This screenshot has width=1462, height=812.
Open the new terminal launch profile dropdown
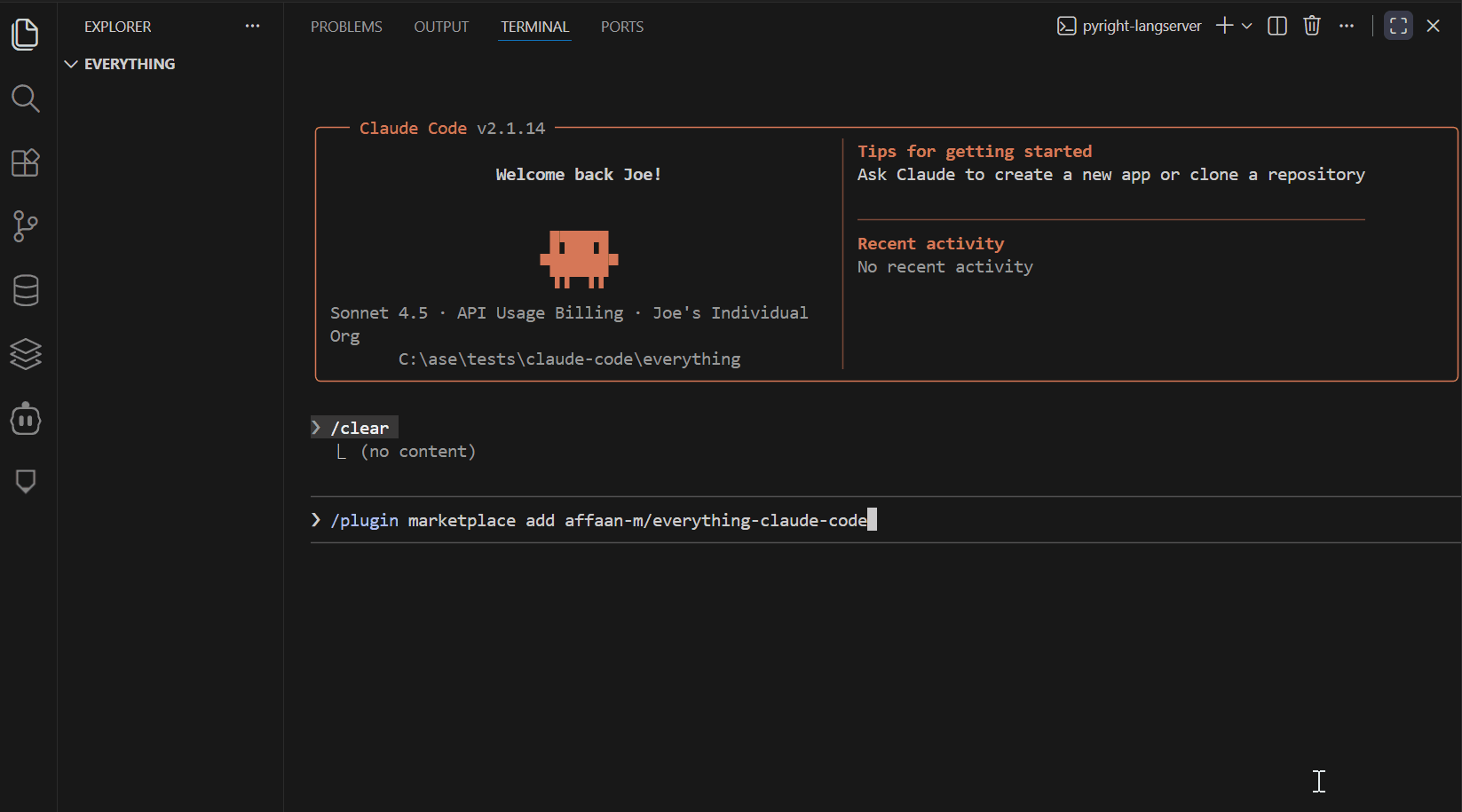click(1247, 26)
